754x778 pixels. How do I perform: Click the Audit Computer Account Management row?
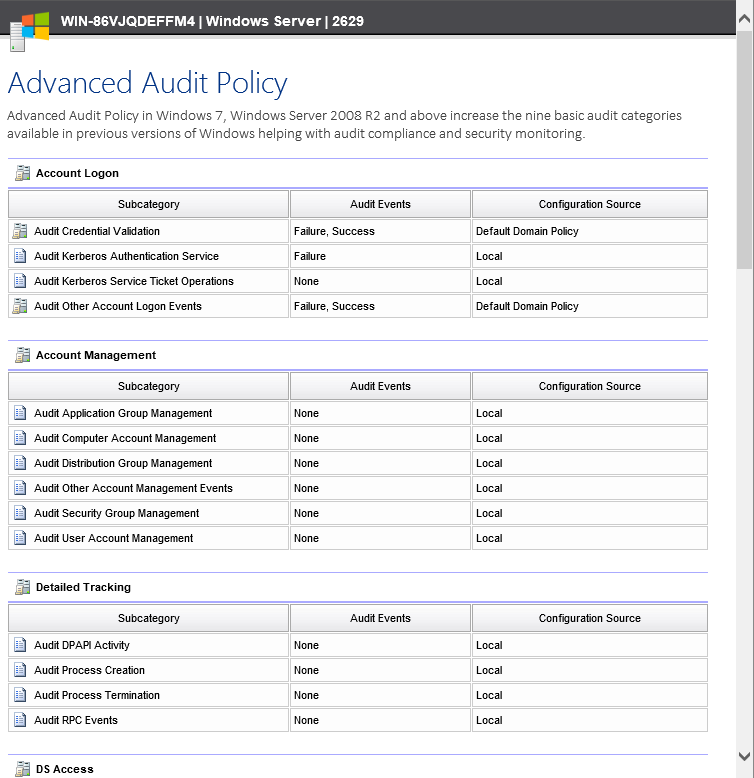pos(125,438)
